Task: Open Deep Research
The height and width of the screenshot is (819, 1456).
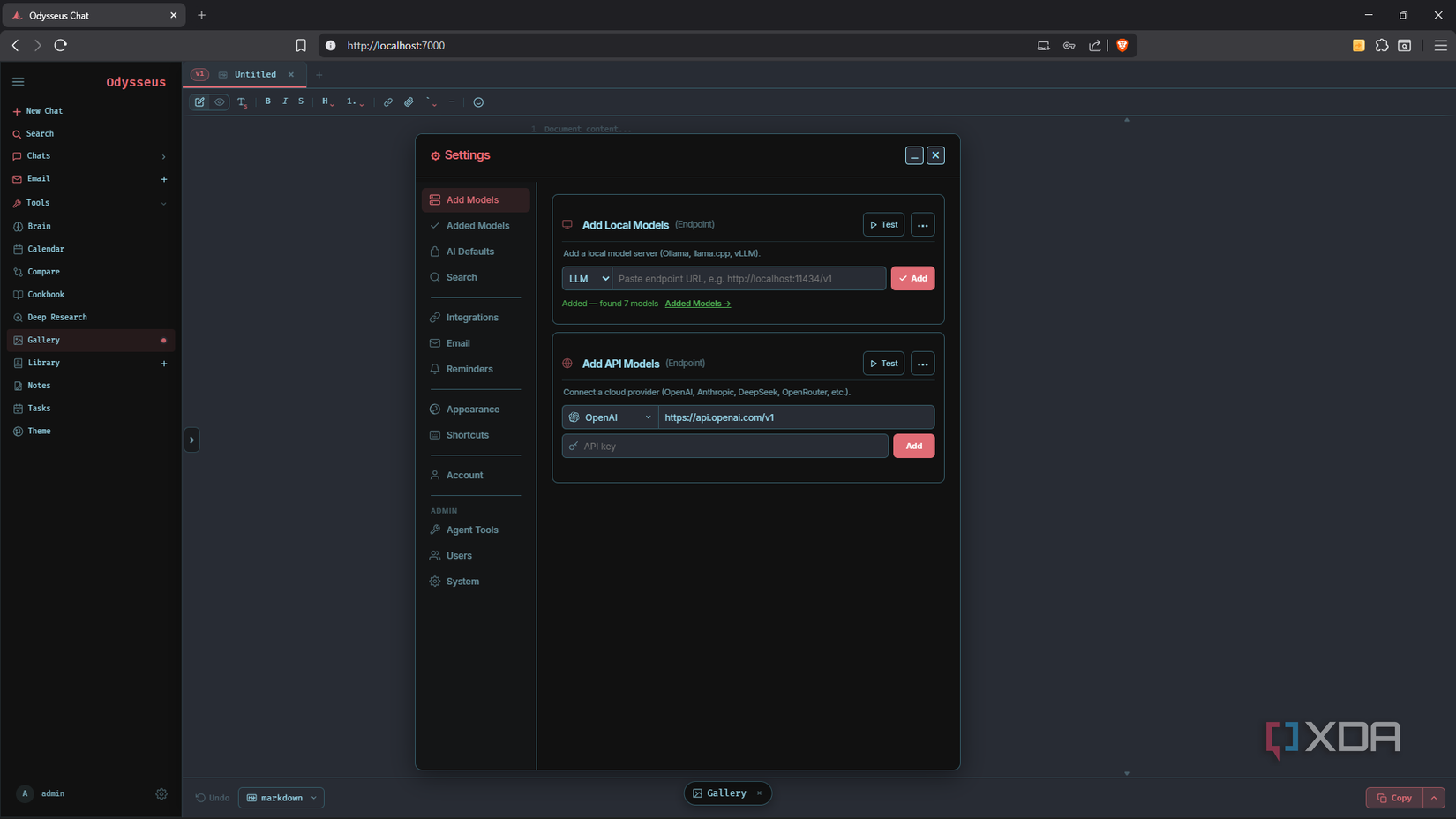Action: (x=56, y=318)
